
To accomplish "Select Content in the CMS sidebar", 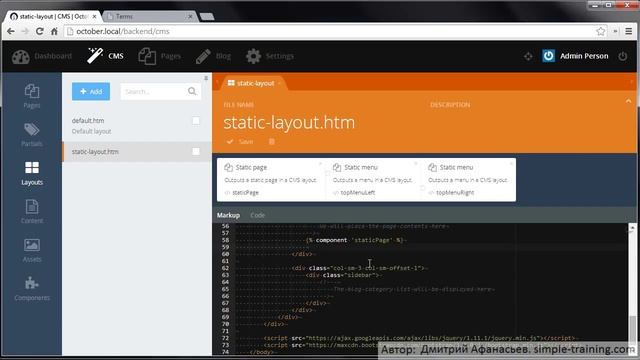I will click(32, 212).
